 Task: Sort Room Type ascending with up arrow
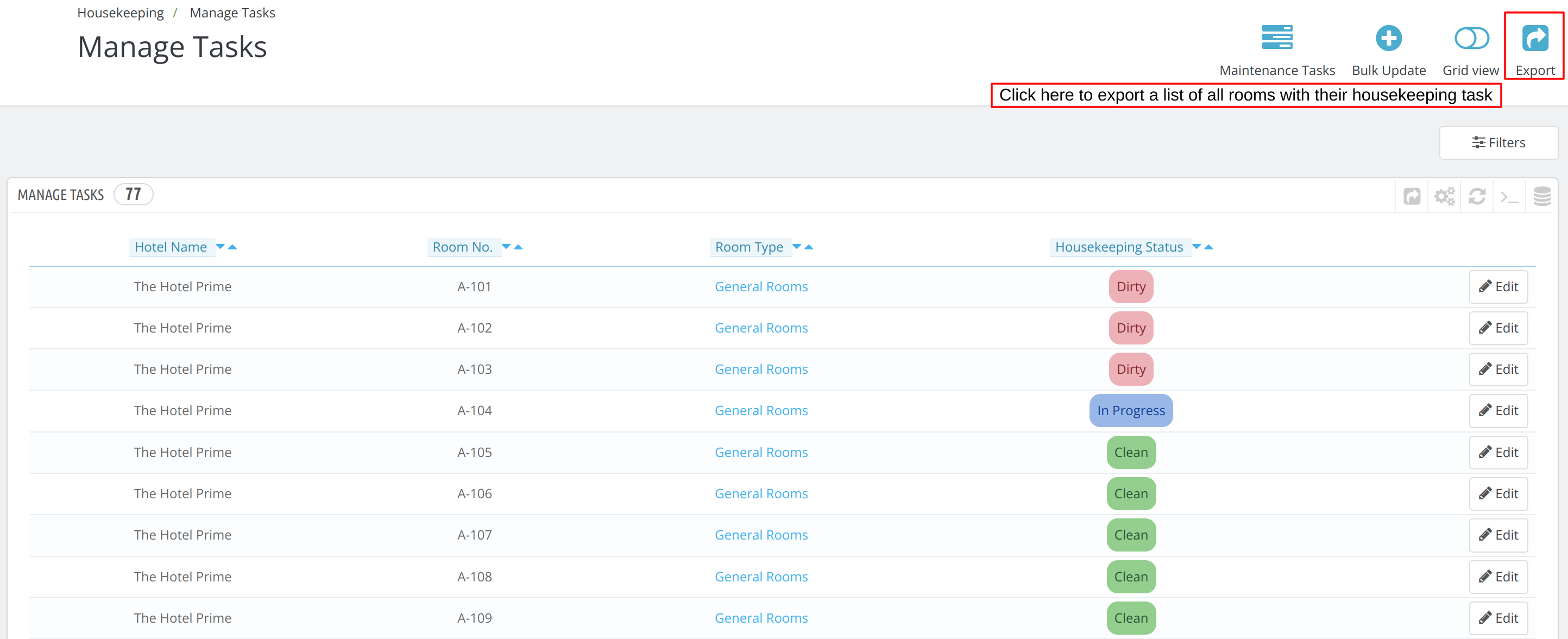coord(808,247)
